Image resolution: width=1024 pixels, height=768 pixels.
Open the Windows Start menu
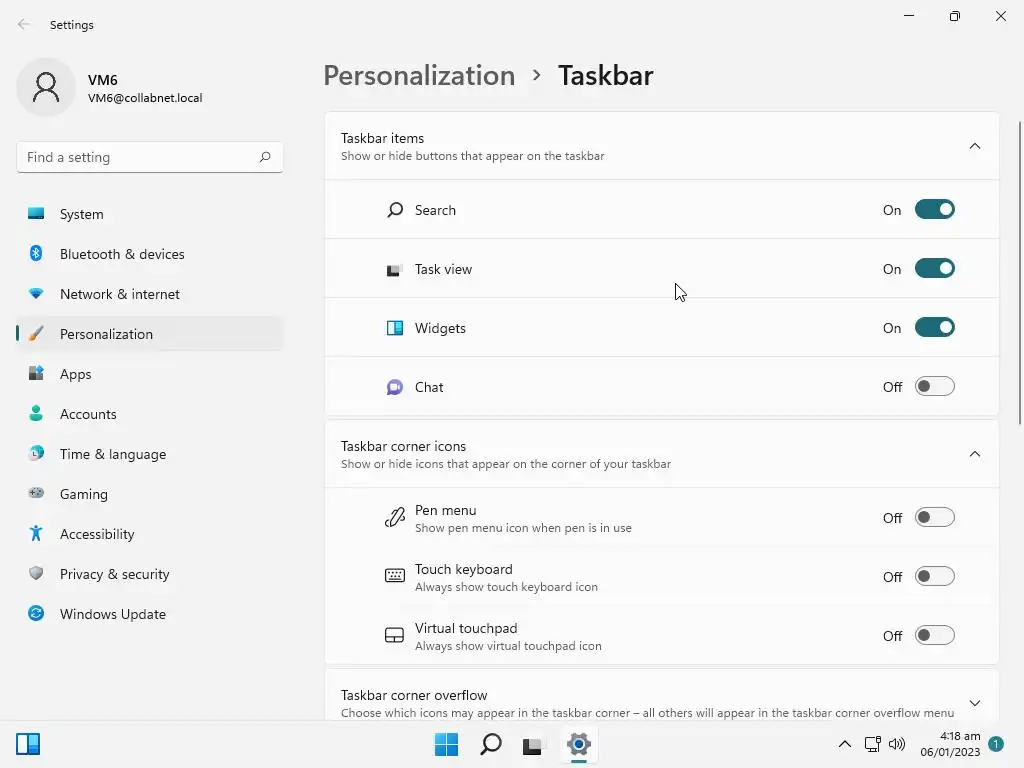447,744
